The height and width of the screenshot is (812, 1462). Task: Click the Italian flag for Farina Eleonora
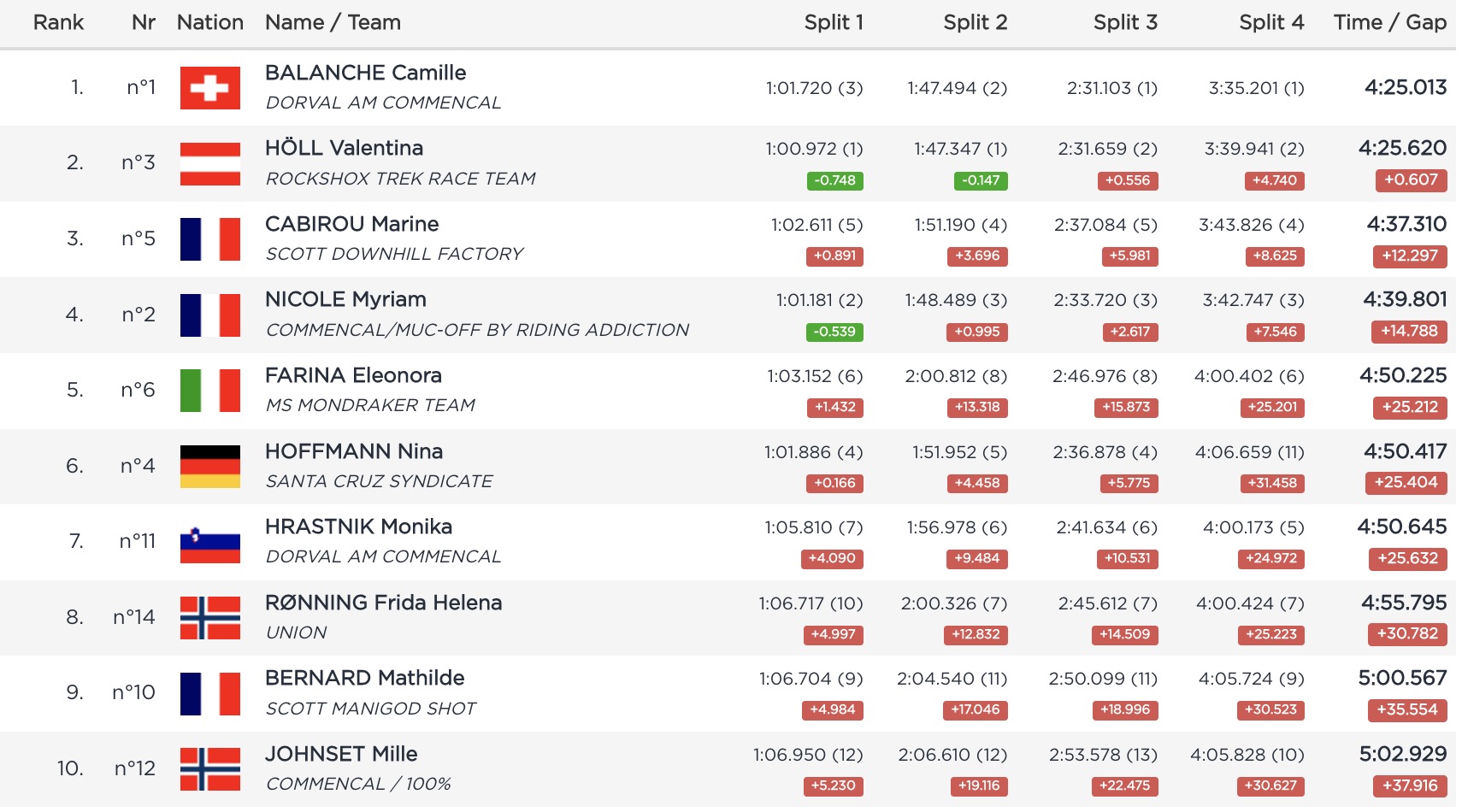(209, 391)
